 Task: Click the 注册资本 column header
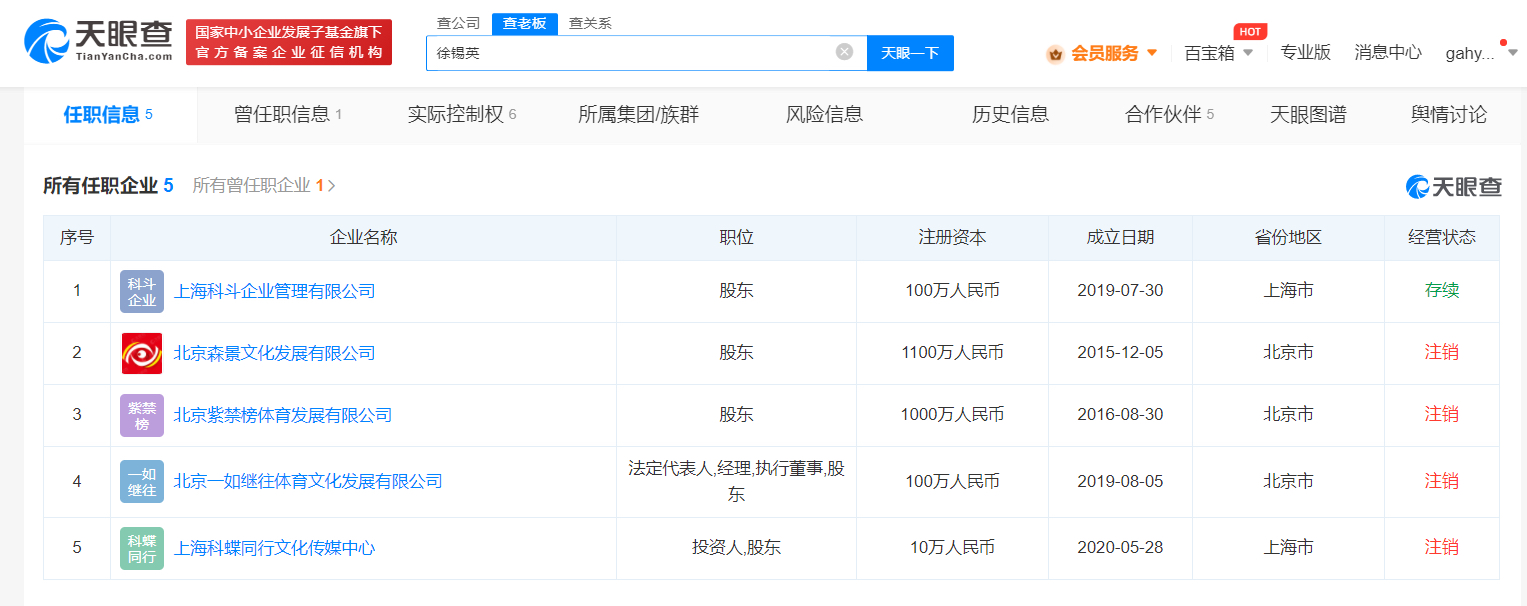coord(952,238)
